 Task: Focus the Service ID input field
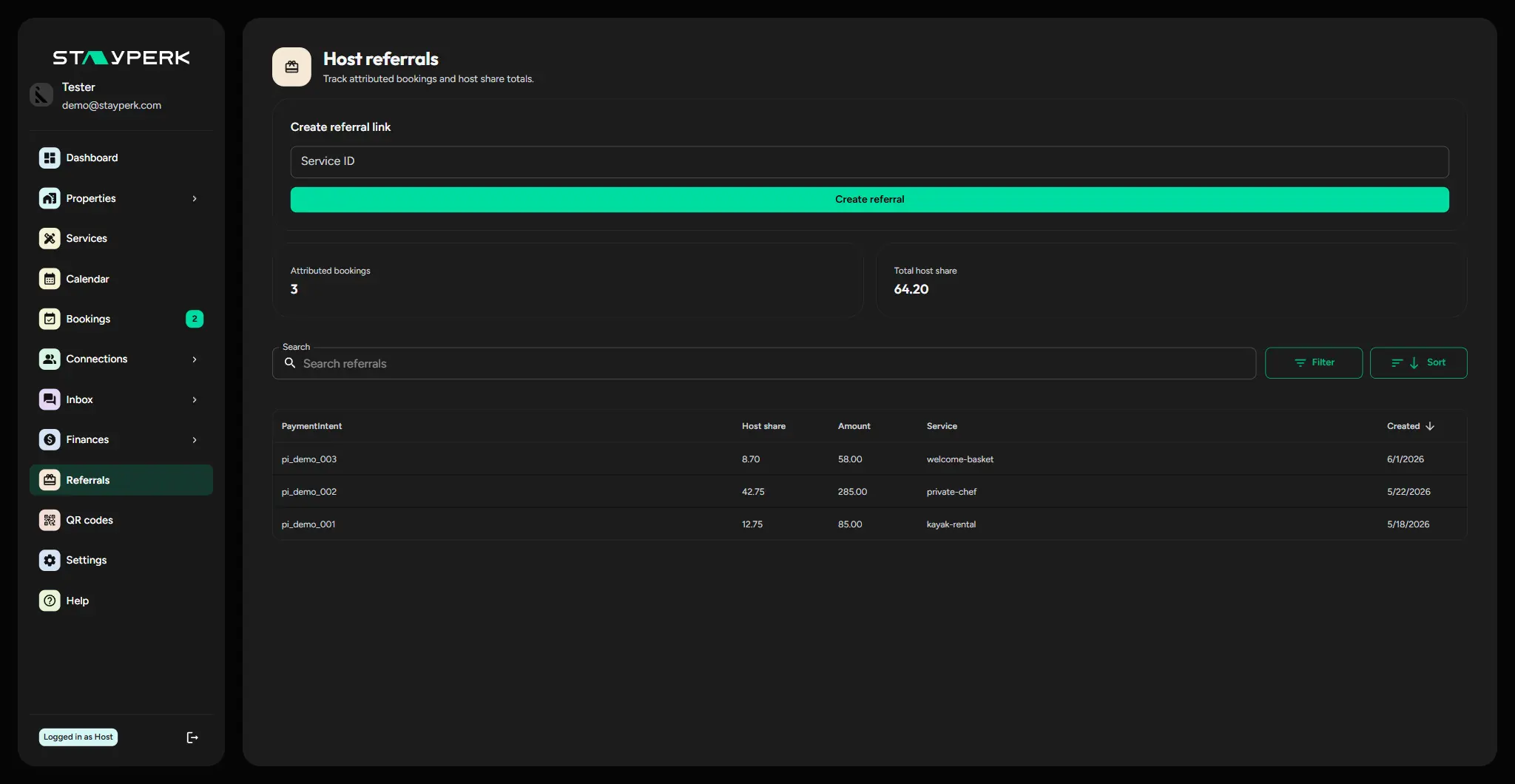869,162
